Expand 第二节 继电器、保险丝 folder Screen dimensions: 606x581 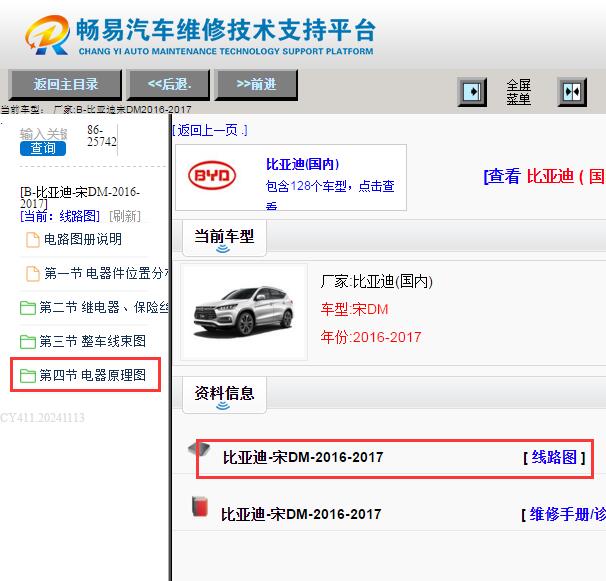pos(104,307)
